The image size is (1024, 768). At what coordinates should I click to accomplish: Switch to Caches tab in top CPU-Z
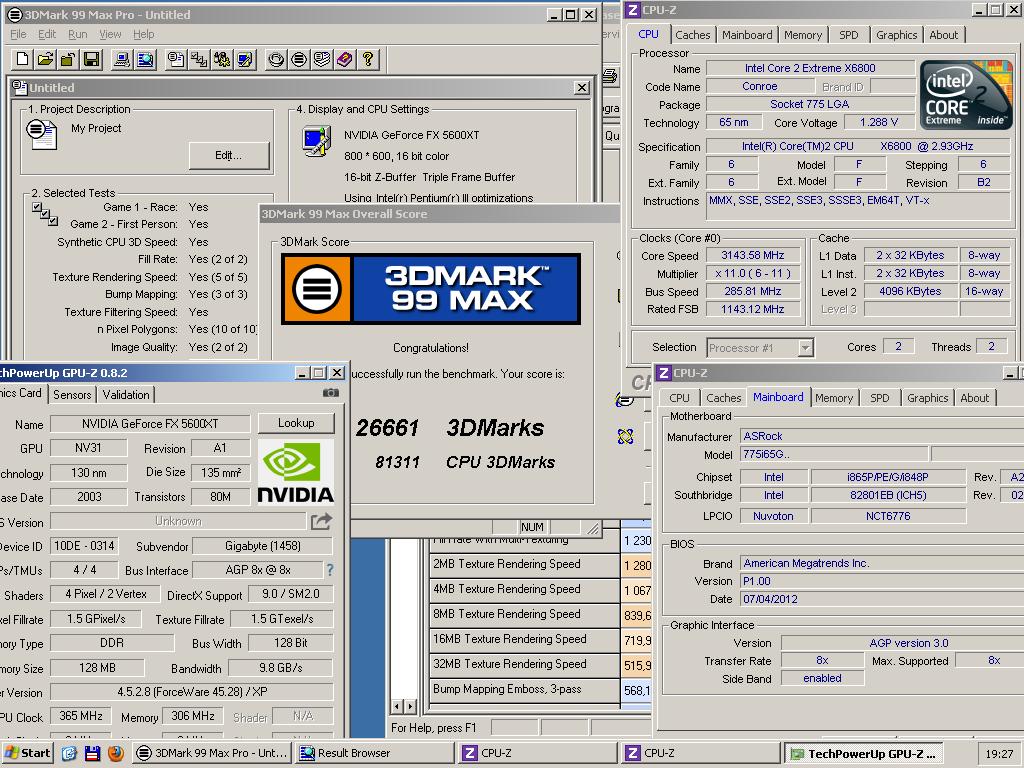point(692,35)
